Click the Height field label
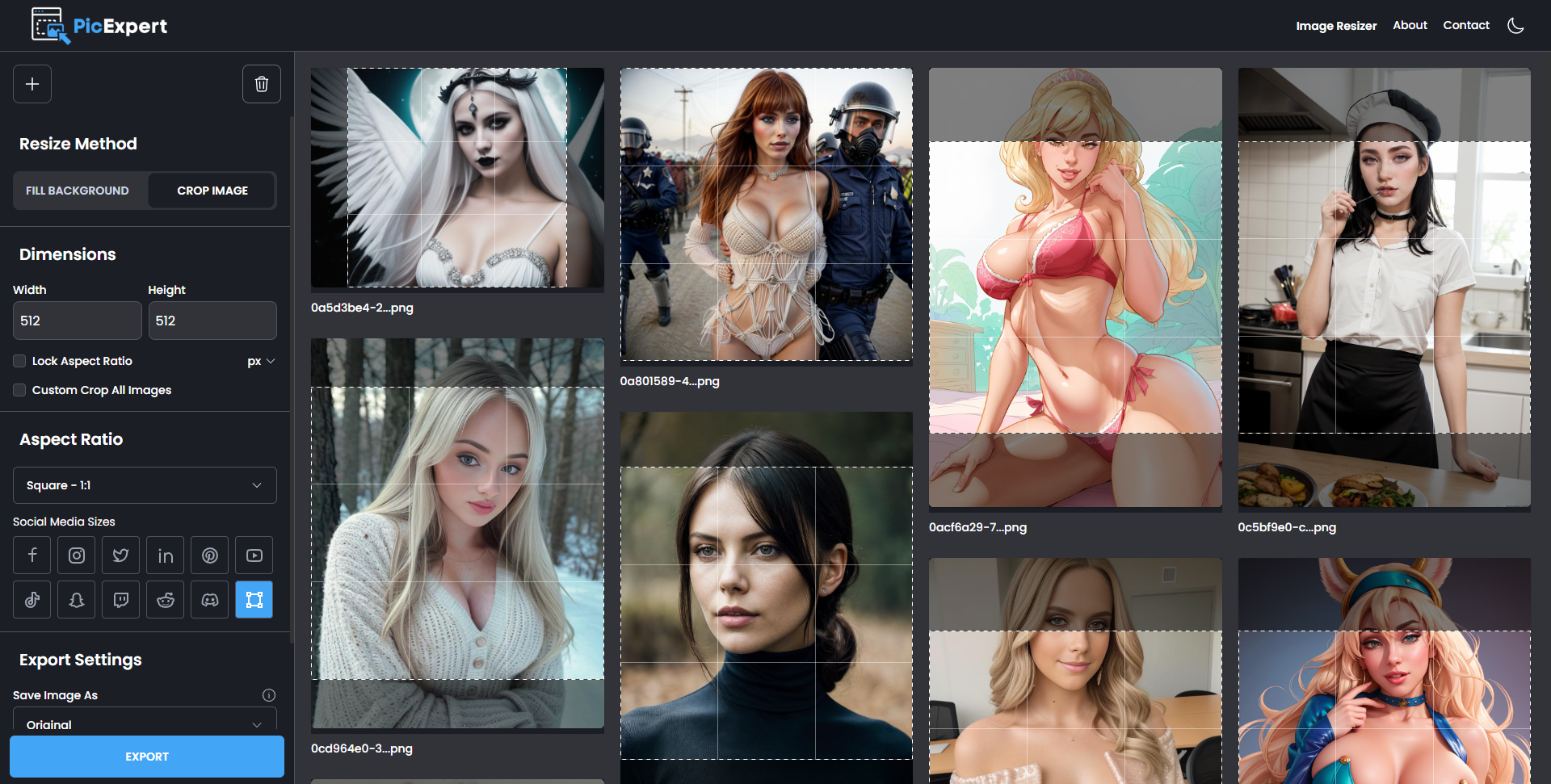This screenshot has height=784, width=1551. pyautogui.click(x=166, y=290)
